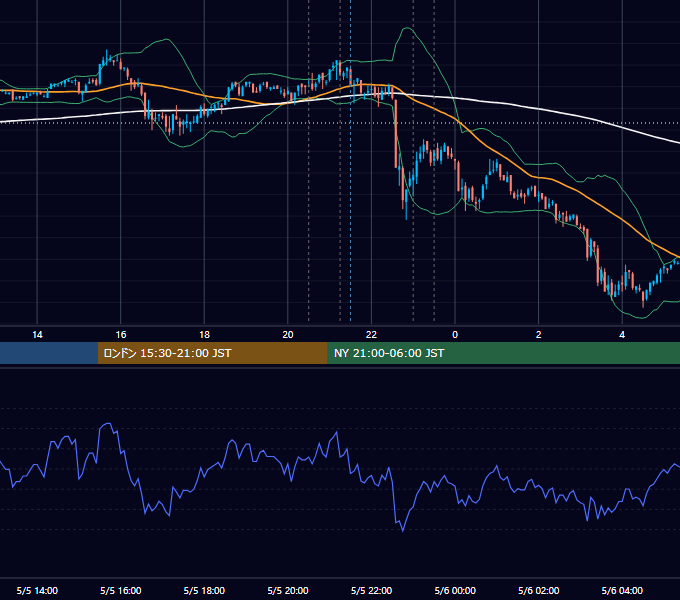Image resolution: width=680 pixels, height=600 pixels.
Task: Click the 5/5 14:00 label on indicator axis
Action: [37, 590]
